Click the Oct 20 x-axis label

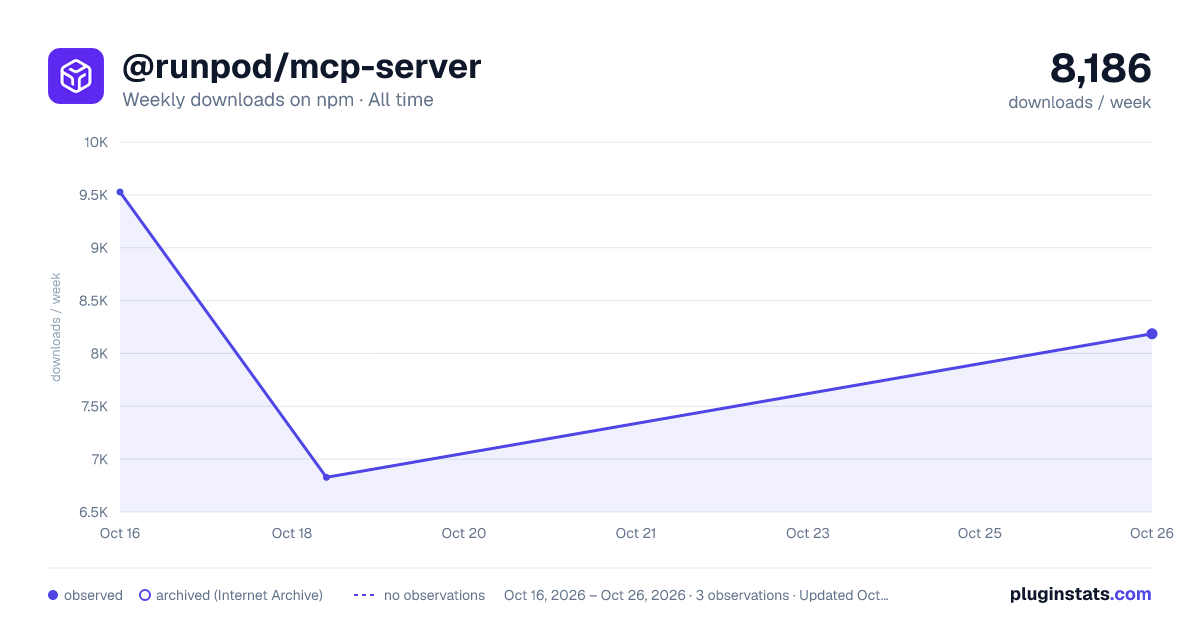tap(464, 533)
